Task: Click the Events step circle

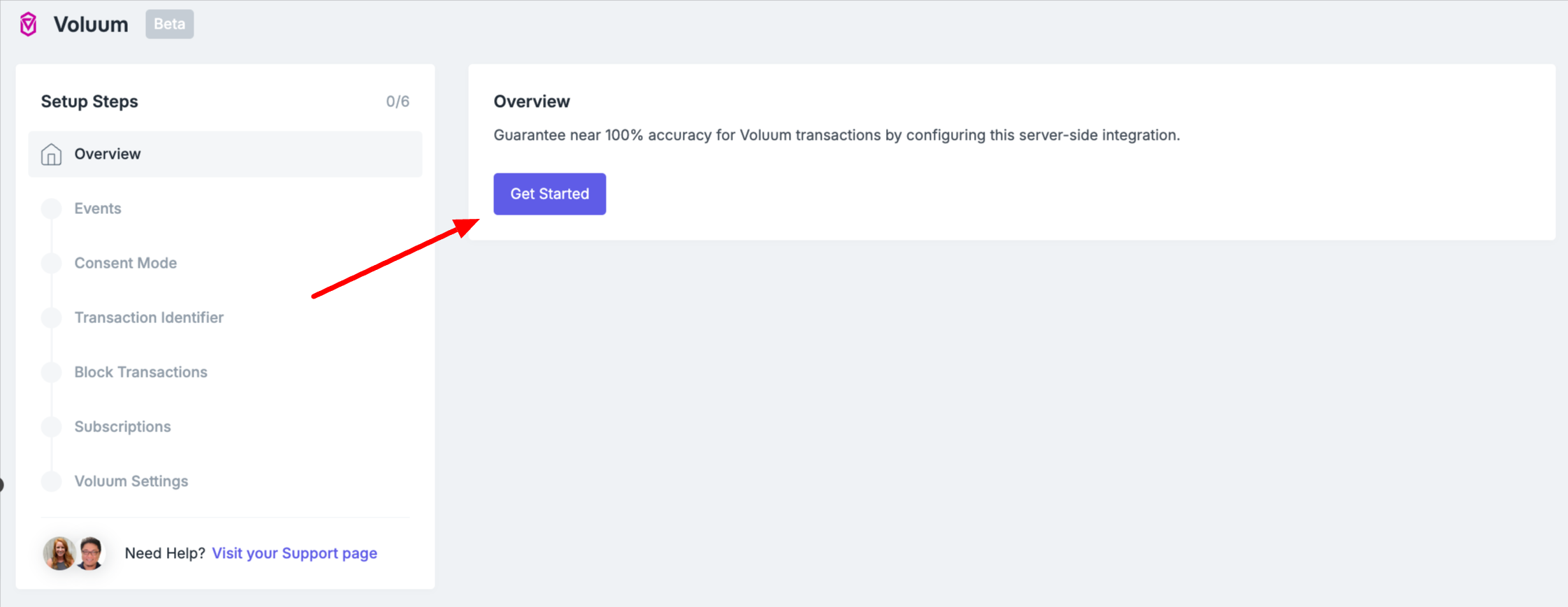Action: 51,208
